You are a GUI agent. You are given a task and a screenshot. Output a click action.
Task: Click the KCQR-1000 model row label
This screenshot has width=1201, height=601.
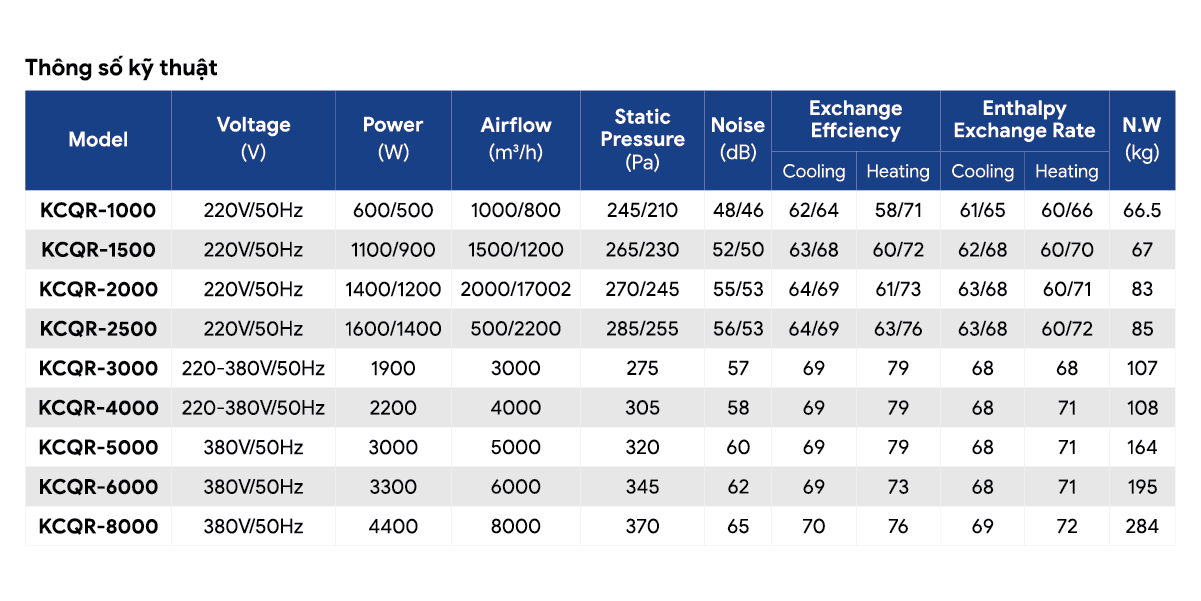[98, 211]
